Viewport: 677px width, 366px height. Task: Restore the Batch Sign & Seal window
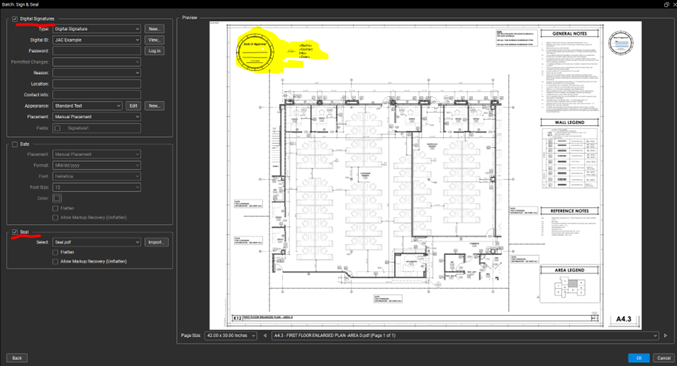[x=666, y=4]
